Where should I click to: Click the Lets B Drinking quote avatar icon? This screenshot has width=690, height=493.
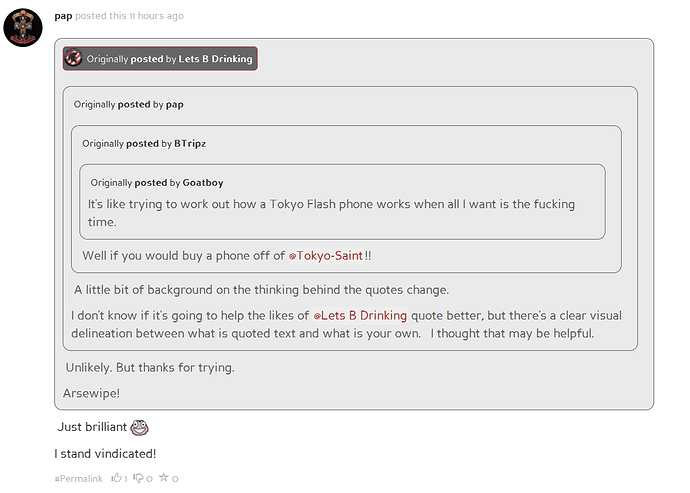[x=73, y=59]
